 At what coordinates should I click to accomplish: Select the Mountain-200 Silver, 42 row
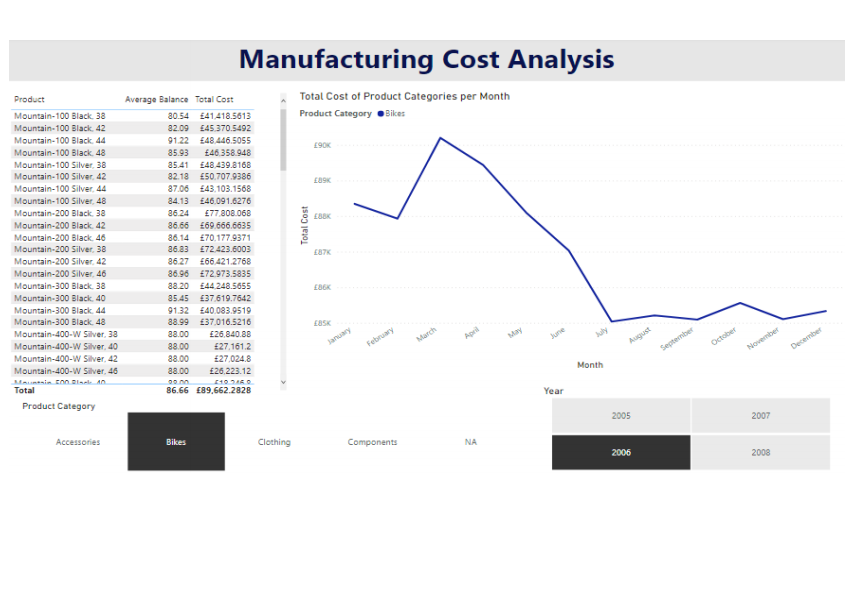point(60,261)
